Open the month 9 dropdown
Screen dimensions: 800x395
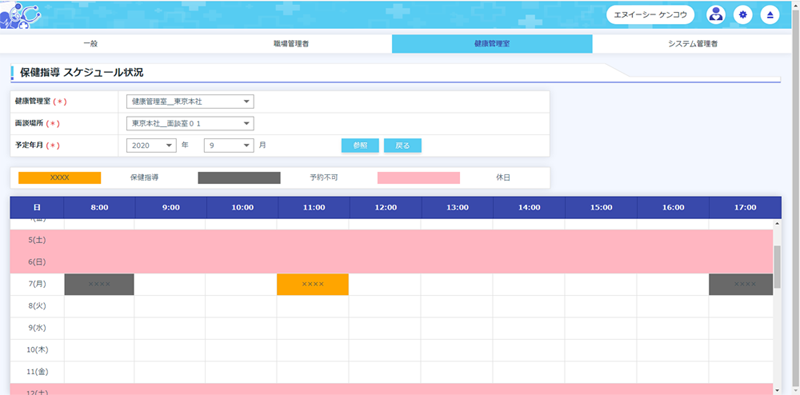(x=229, y=145)
